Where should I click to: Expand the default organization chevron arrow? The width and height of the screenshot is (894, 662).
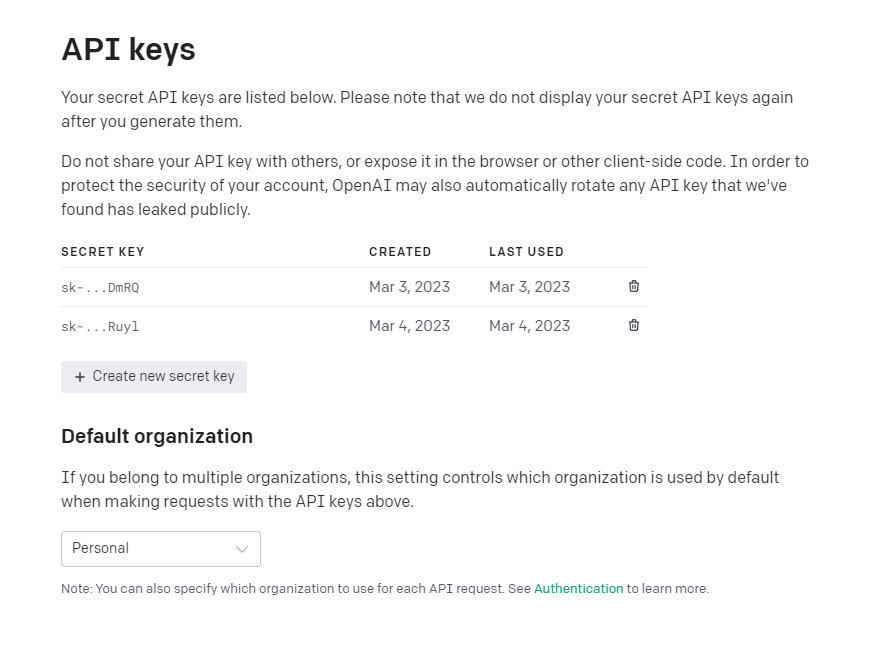tap(242, 549)
